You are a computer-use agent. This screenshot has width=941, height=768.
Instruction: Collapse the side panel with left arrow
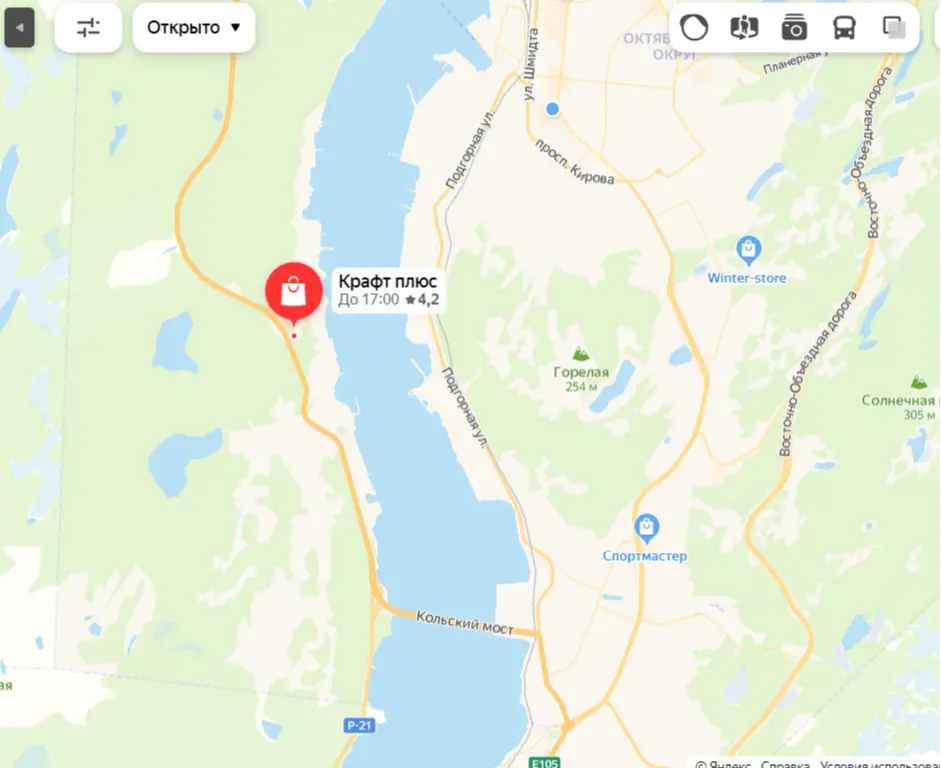pyautogui.click(x=19, y=28)
